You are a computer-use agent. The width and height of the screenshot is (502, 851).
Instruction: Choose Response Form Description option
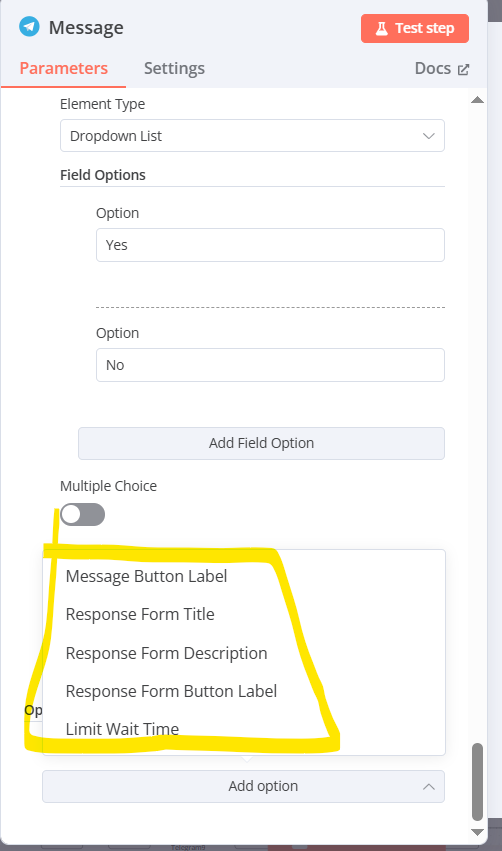coord(167,653)
